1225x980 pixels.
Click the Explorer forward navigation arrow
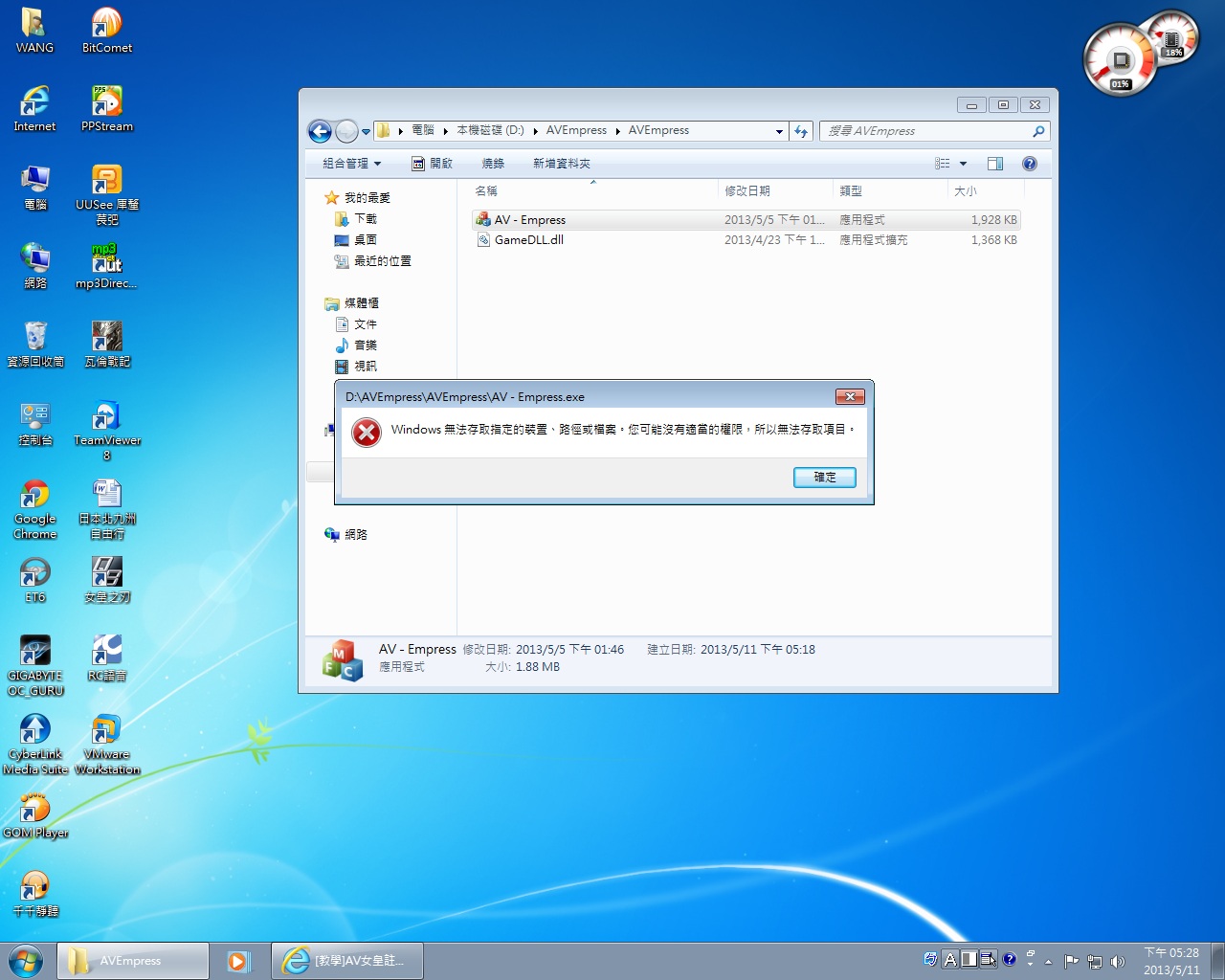(346, 131)
